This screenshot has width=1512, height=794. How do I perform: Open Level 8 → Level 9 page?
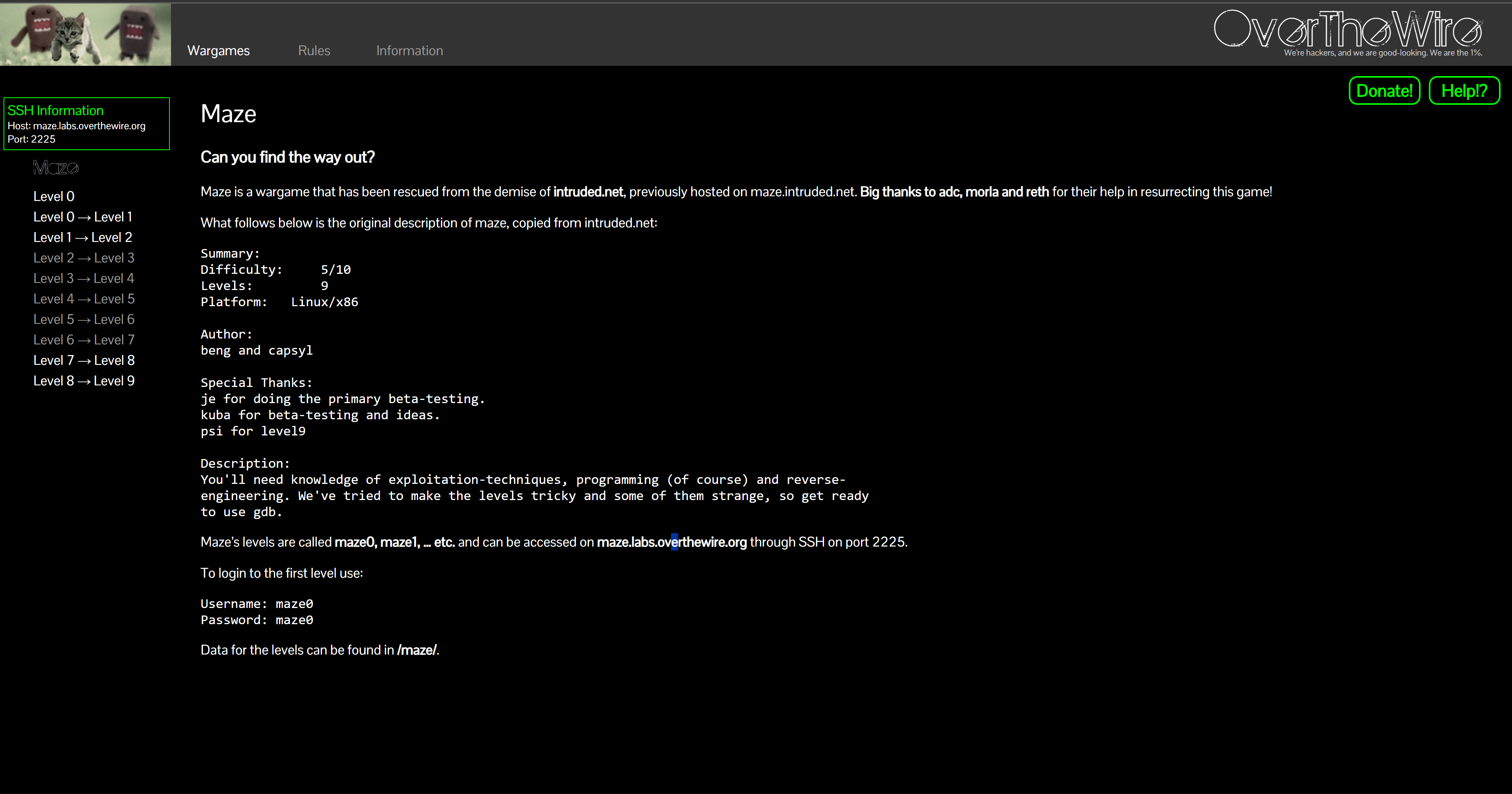click(84, 381)
